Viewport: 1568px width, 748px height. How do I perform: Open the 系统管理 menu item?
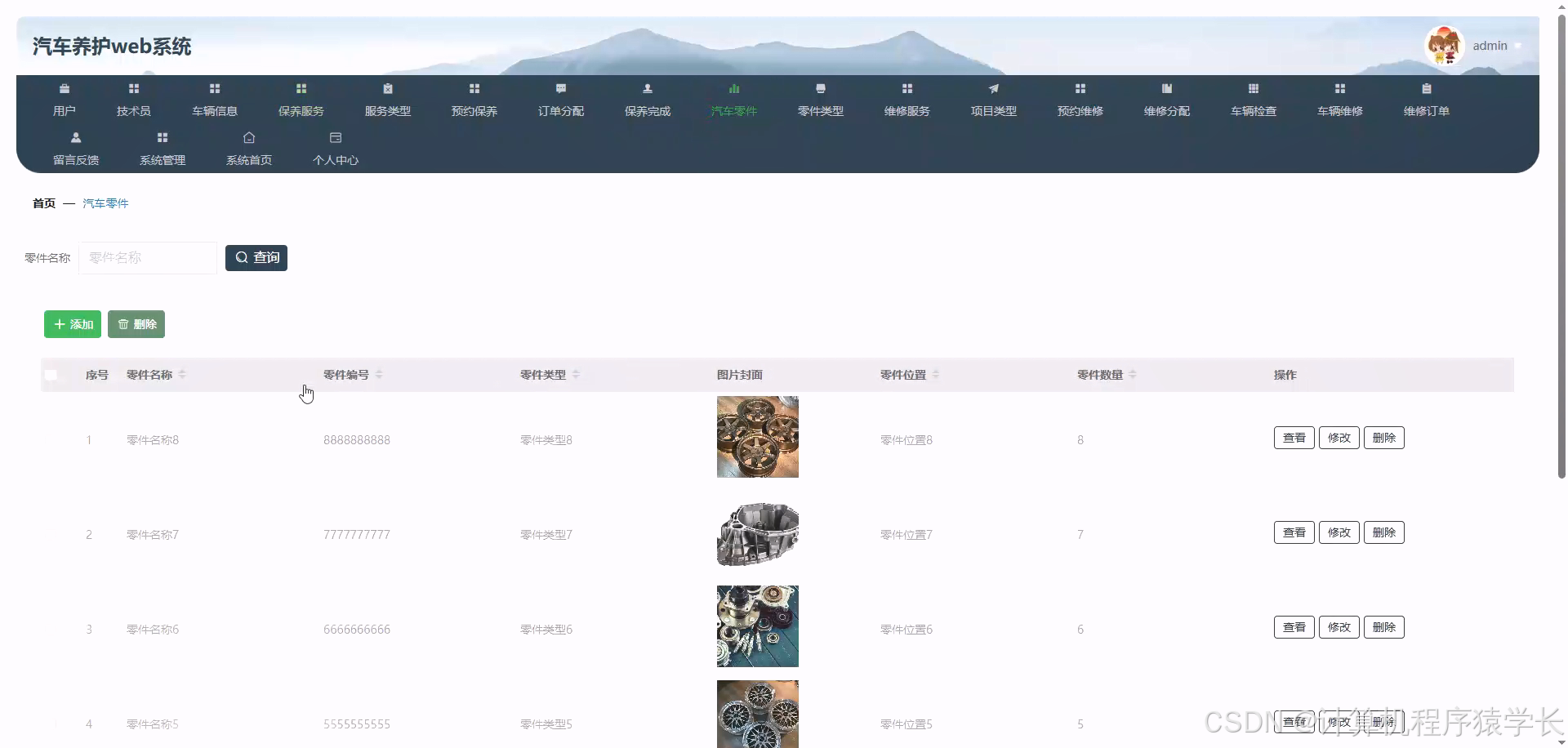point(163,150)
